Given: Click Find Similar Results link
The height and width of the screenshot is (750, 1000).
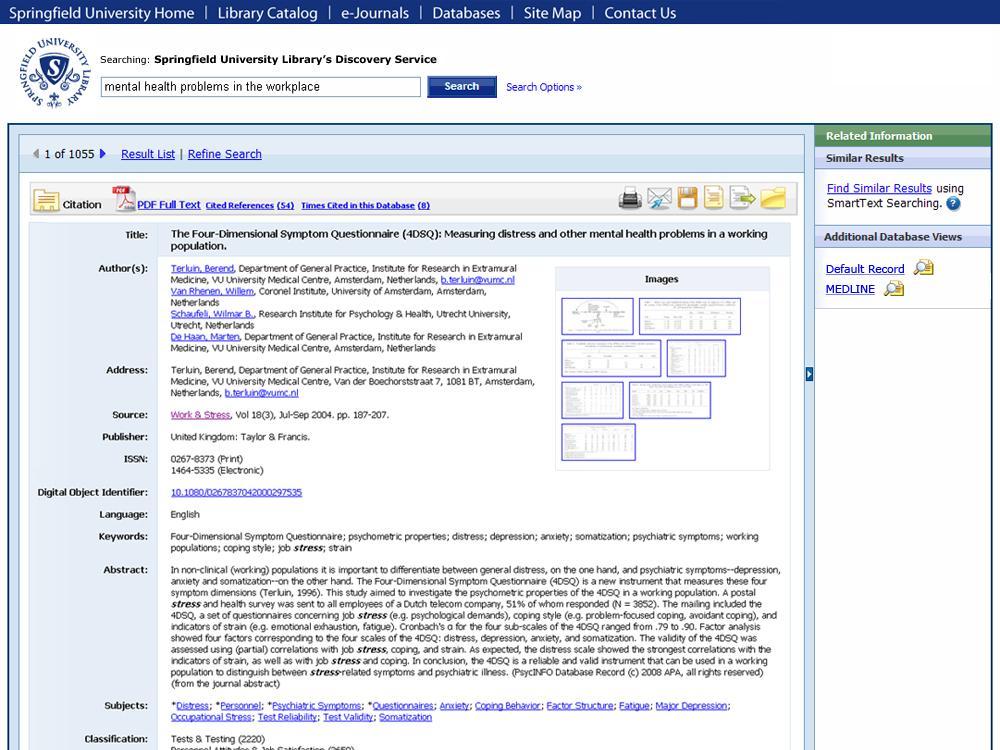Looking at the screenshot, I should [x=879, y=188].
